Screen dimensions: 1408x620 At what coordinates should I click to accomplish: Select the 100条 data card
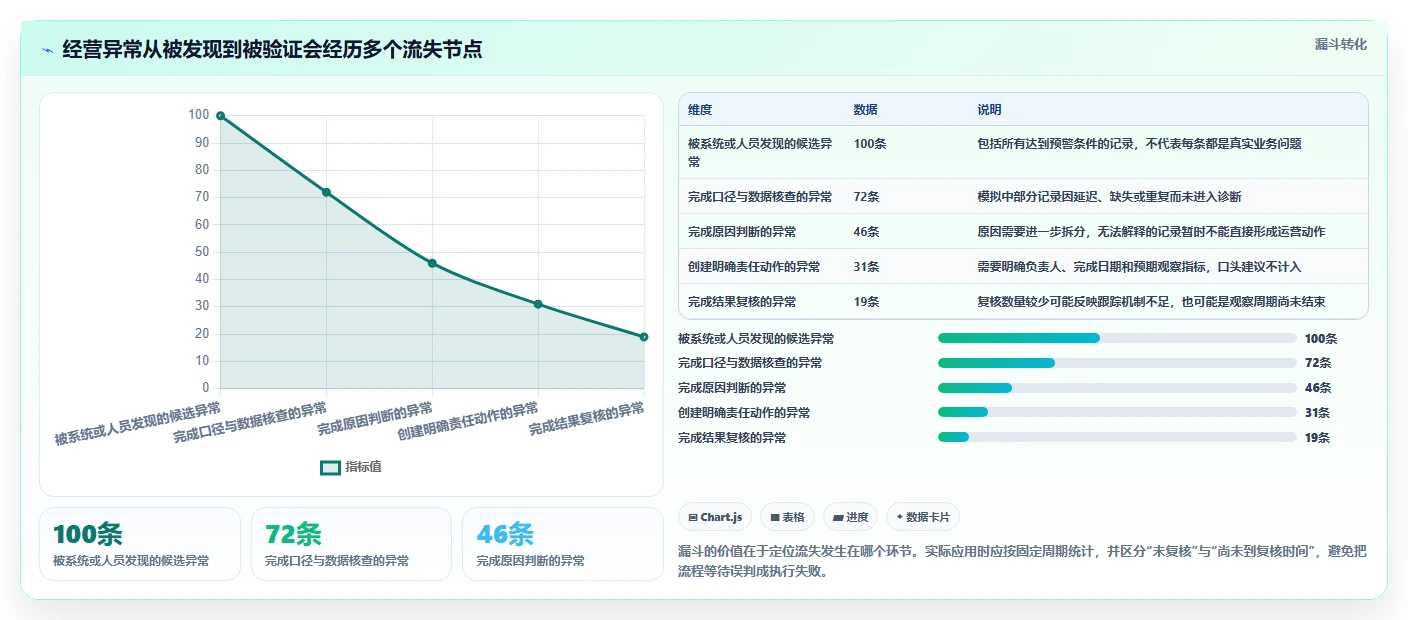click(x=140, y=544)
